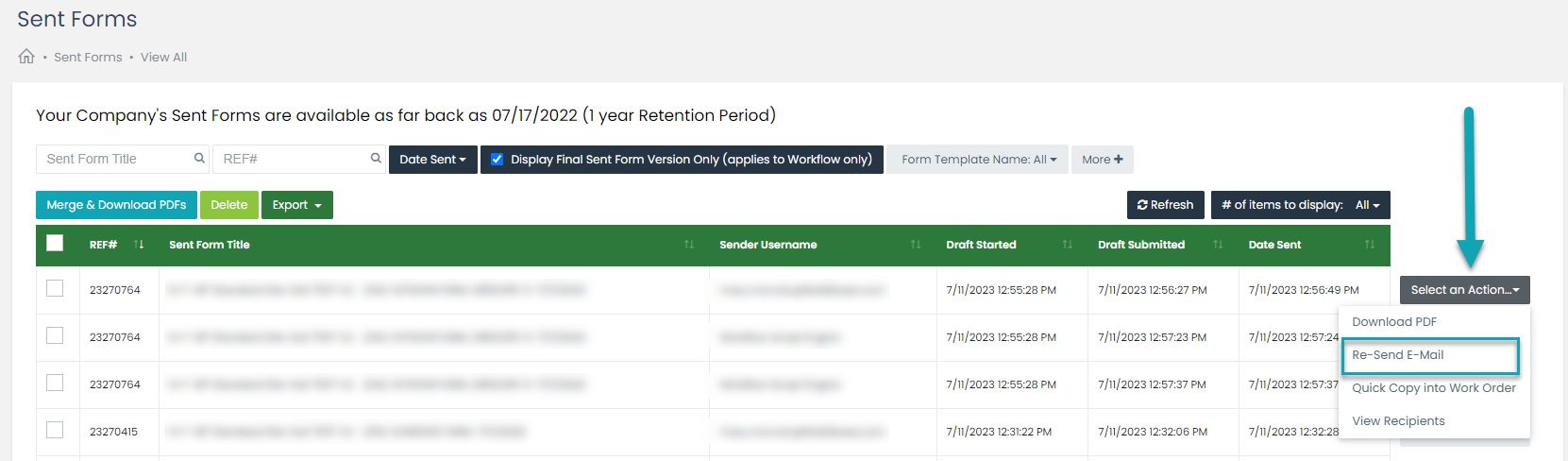
Task: Sort by Sent Form Title column arrows
Action: 689,245
